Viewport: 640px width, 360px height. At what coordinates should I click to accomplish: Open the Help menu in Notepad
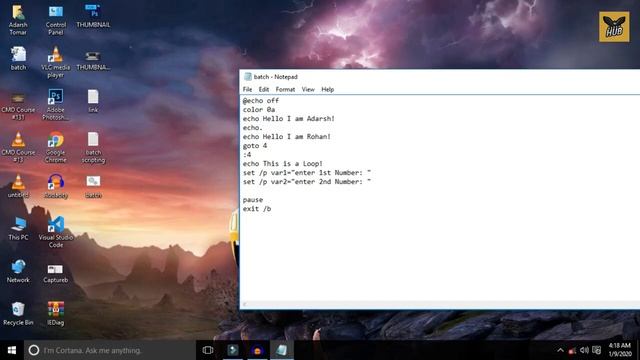(x=327, y=89)
